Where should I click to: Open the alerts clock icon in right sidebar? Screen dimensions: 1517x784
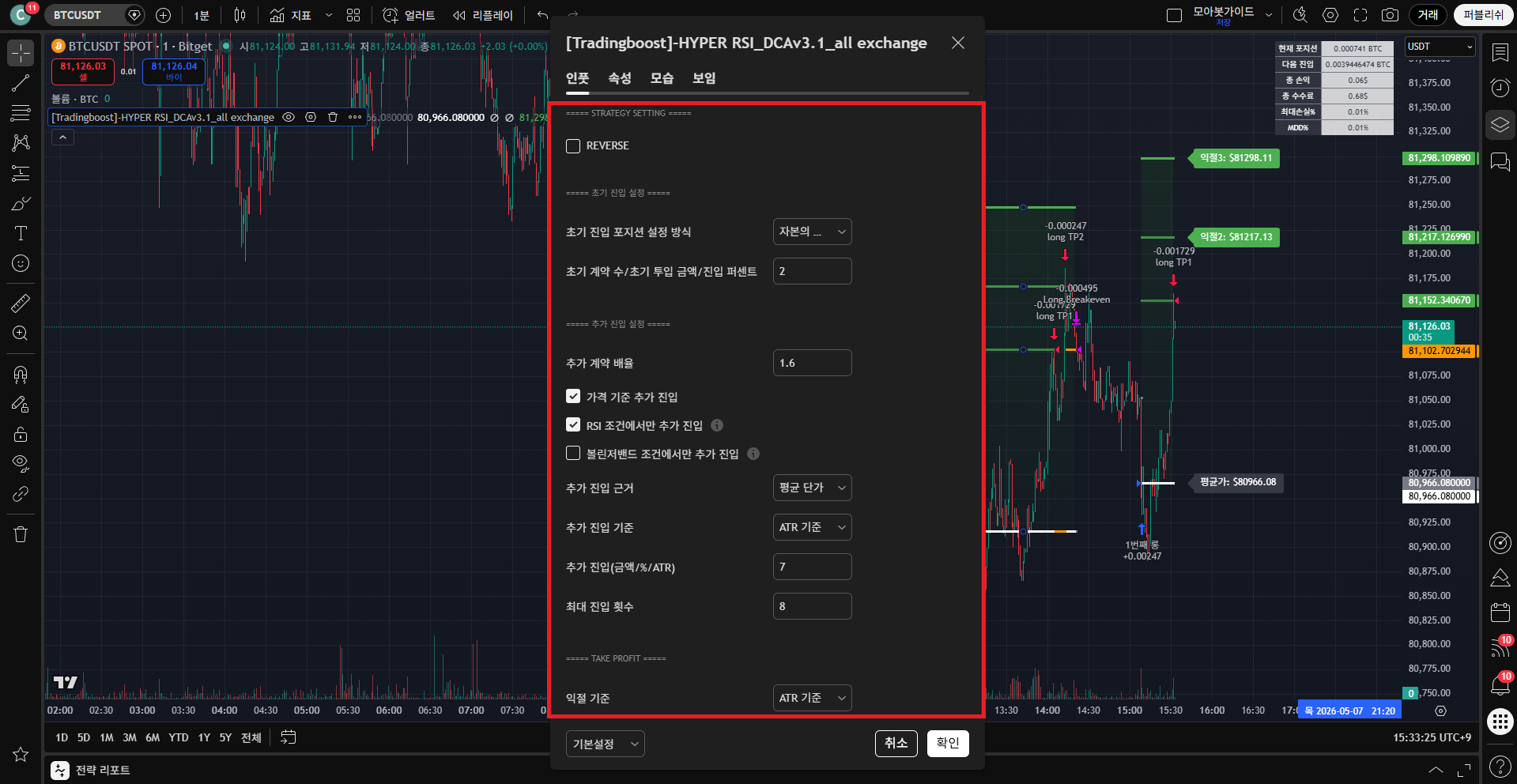pos(1500,87)
